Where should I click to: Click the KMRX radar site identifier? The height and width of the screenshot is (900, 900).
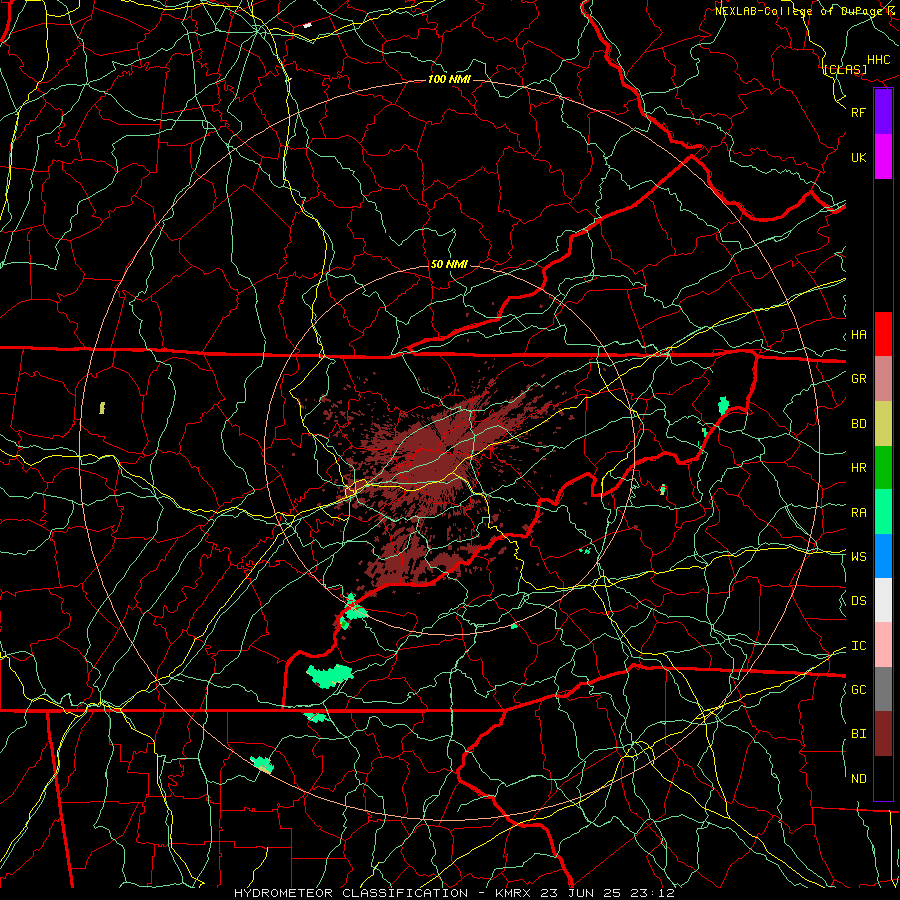[513, 893]
